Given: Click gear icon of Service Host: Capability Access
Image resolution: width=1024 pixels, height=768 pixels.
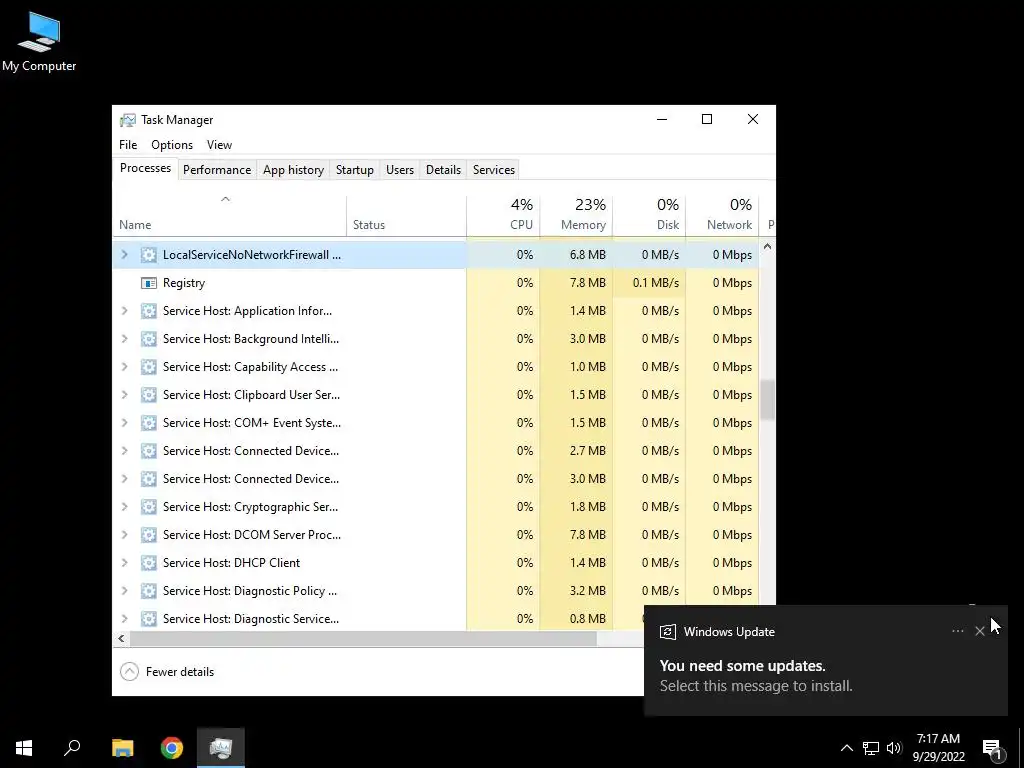Looking at the screenshot, I should tap(149, 367).
